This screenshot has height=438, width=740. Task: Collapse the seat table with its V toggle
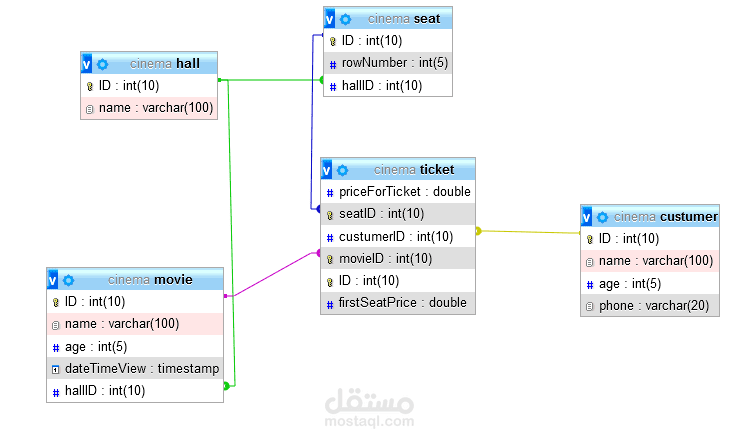[x=330, y=19]
